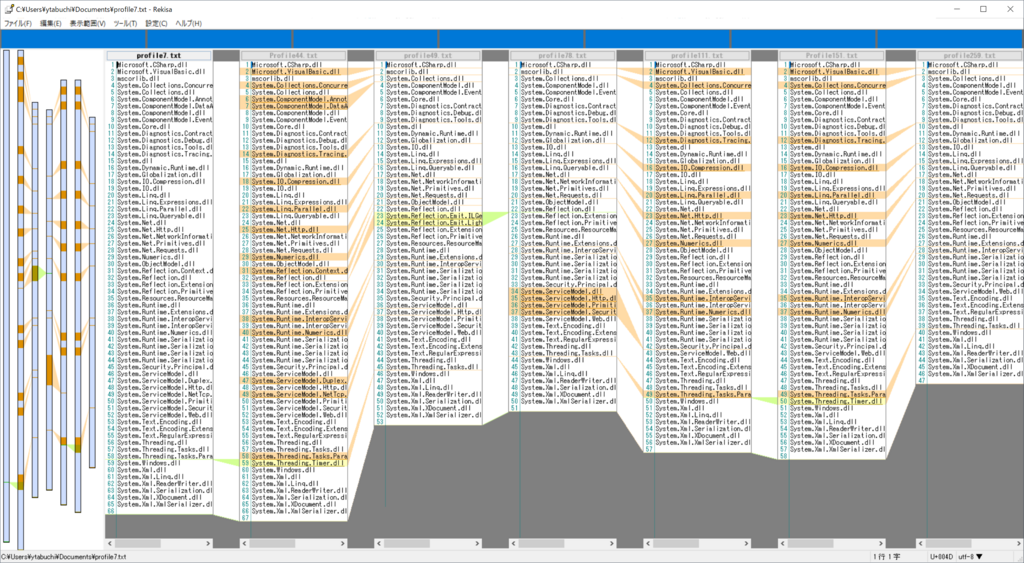Click left scroll arrow under profile49.txt pane
The image size is (1024, 563).
[379, 543]
